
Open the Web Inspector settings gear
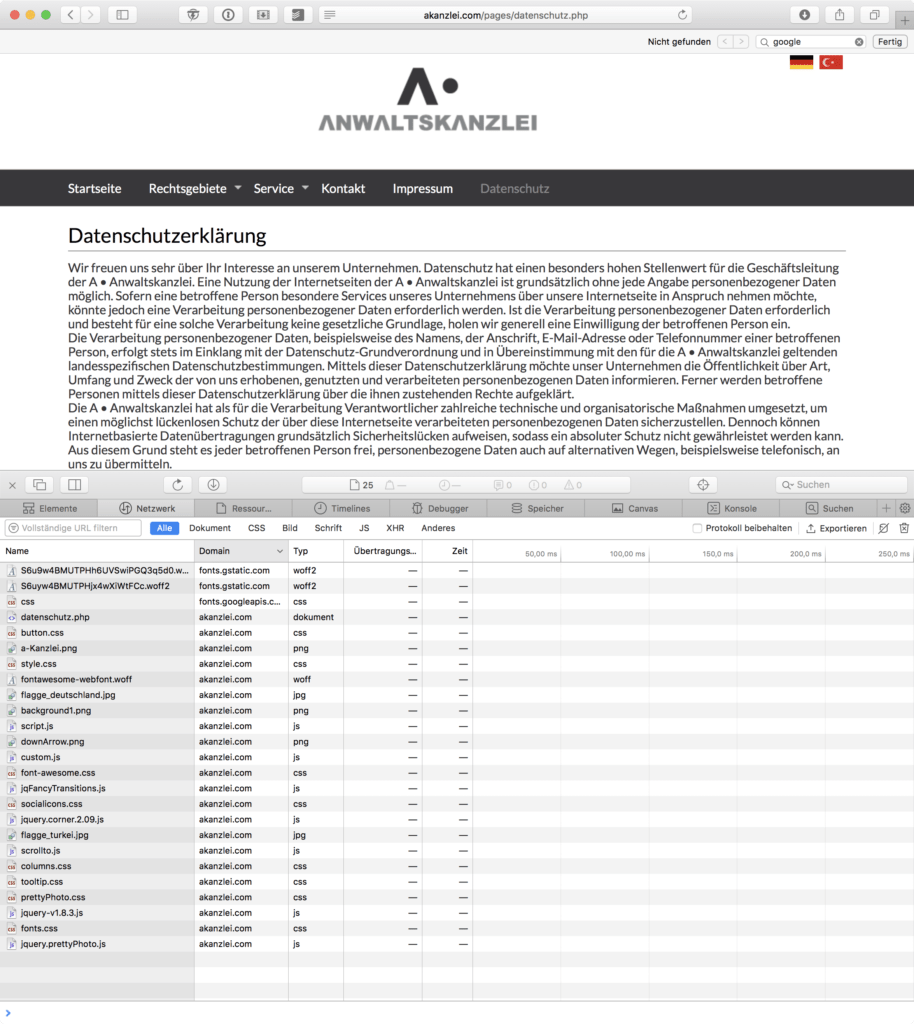click(x=905, y=508)
